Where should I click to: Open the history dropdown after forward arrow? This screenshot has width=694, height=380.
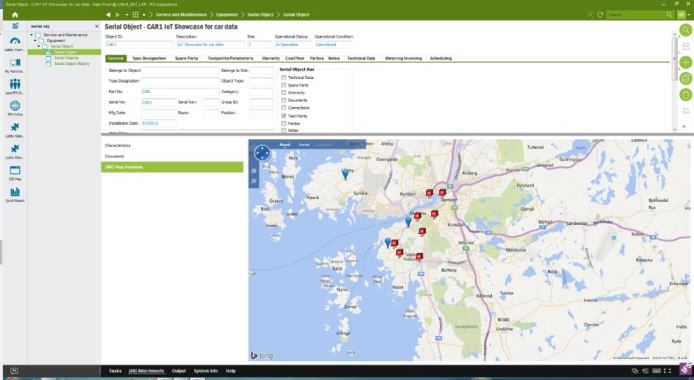point(127,15)
